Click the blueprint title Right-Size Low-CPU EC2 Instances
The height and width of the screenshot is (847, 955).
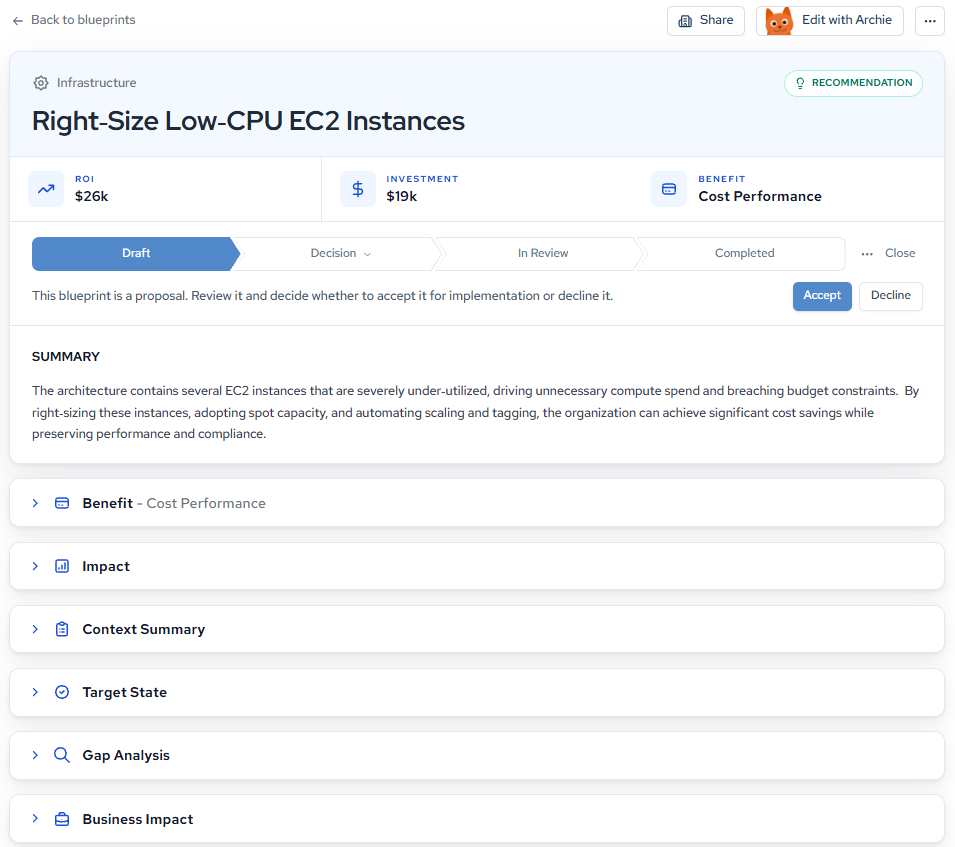click(x=248, y=121)
